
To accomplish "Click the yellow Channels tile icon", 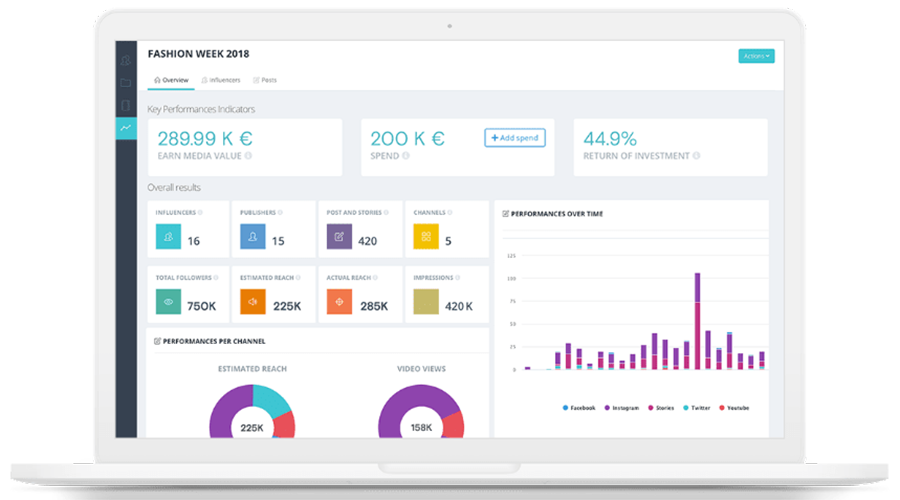I will click(425, 237).
